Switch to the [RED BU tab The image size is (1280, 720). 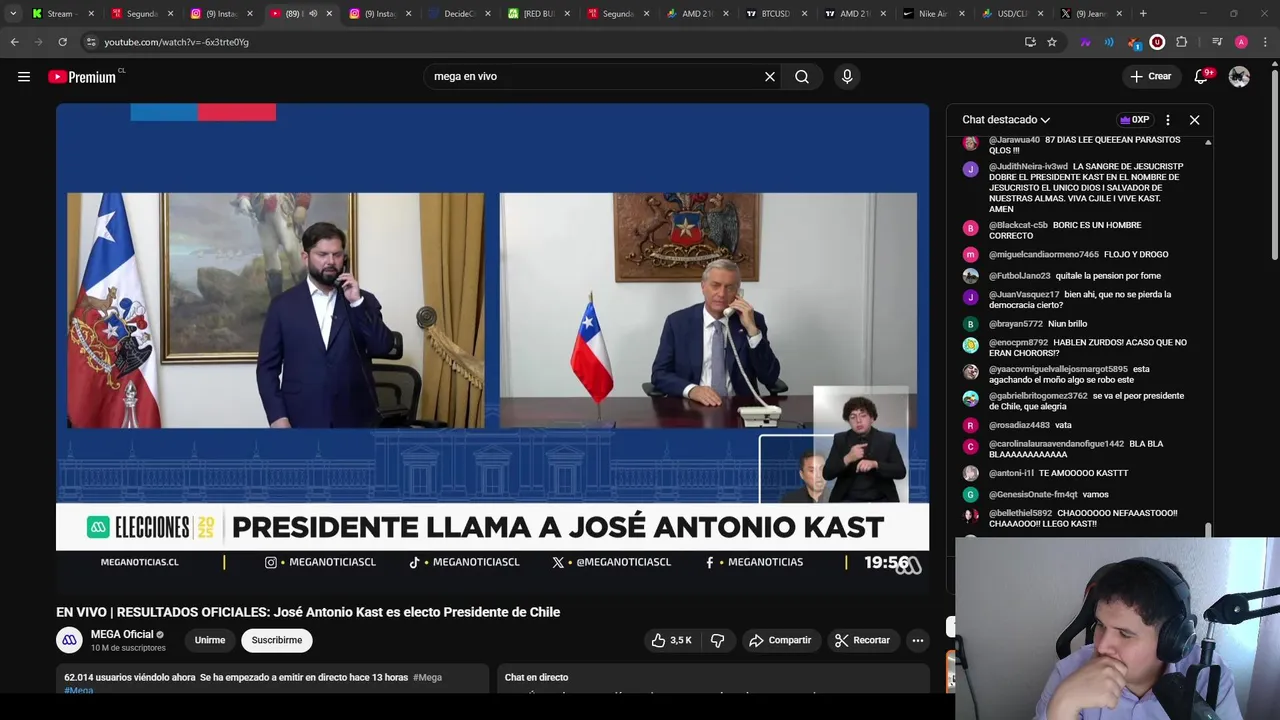(538, 14)
